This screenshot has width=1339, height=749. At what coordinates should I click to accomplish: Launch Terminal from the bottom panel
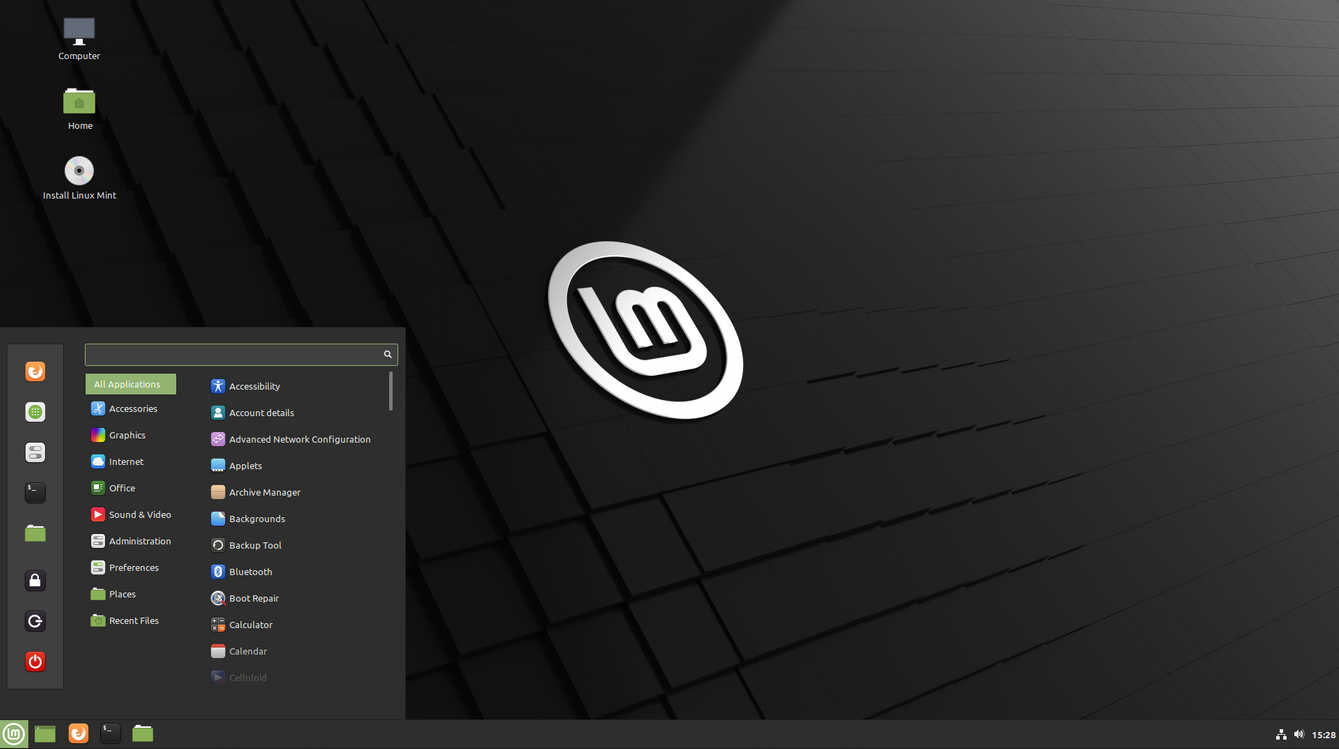111,734
